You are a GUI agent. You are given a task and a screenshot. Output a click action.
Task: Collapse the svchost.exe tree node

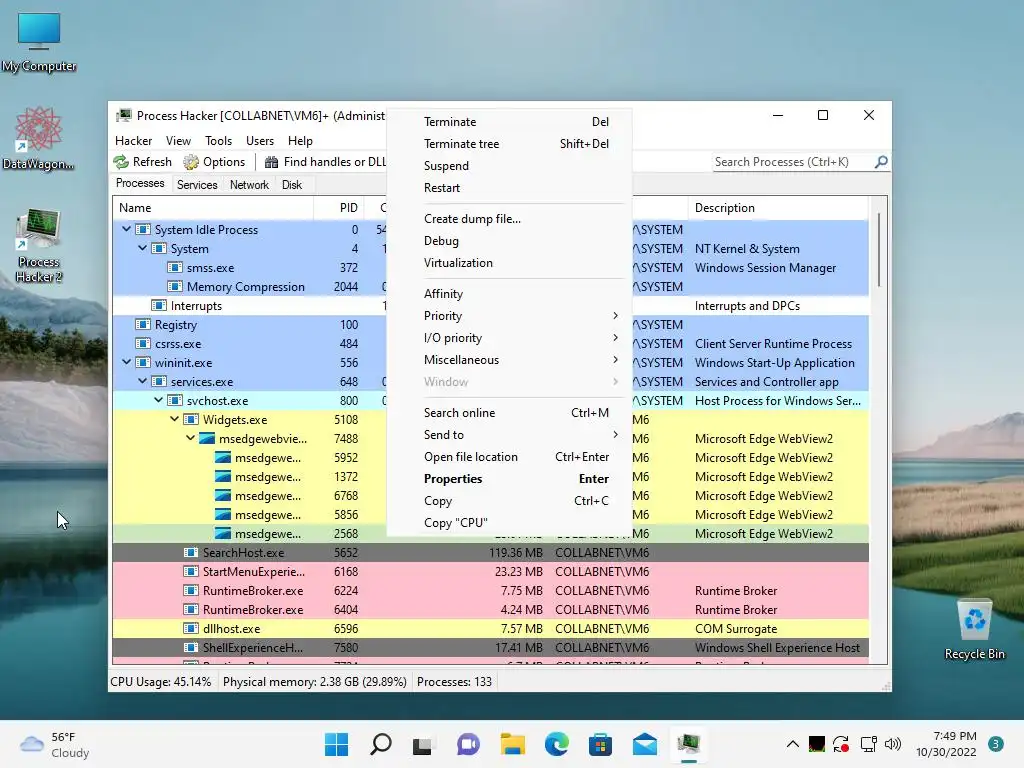click(x=159, y=400)
